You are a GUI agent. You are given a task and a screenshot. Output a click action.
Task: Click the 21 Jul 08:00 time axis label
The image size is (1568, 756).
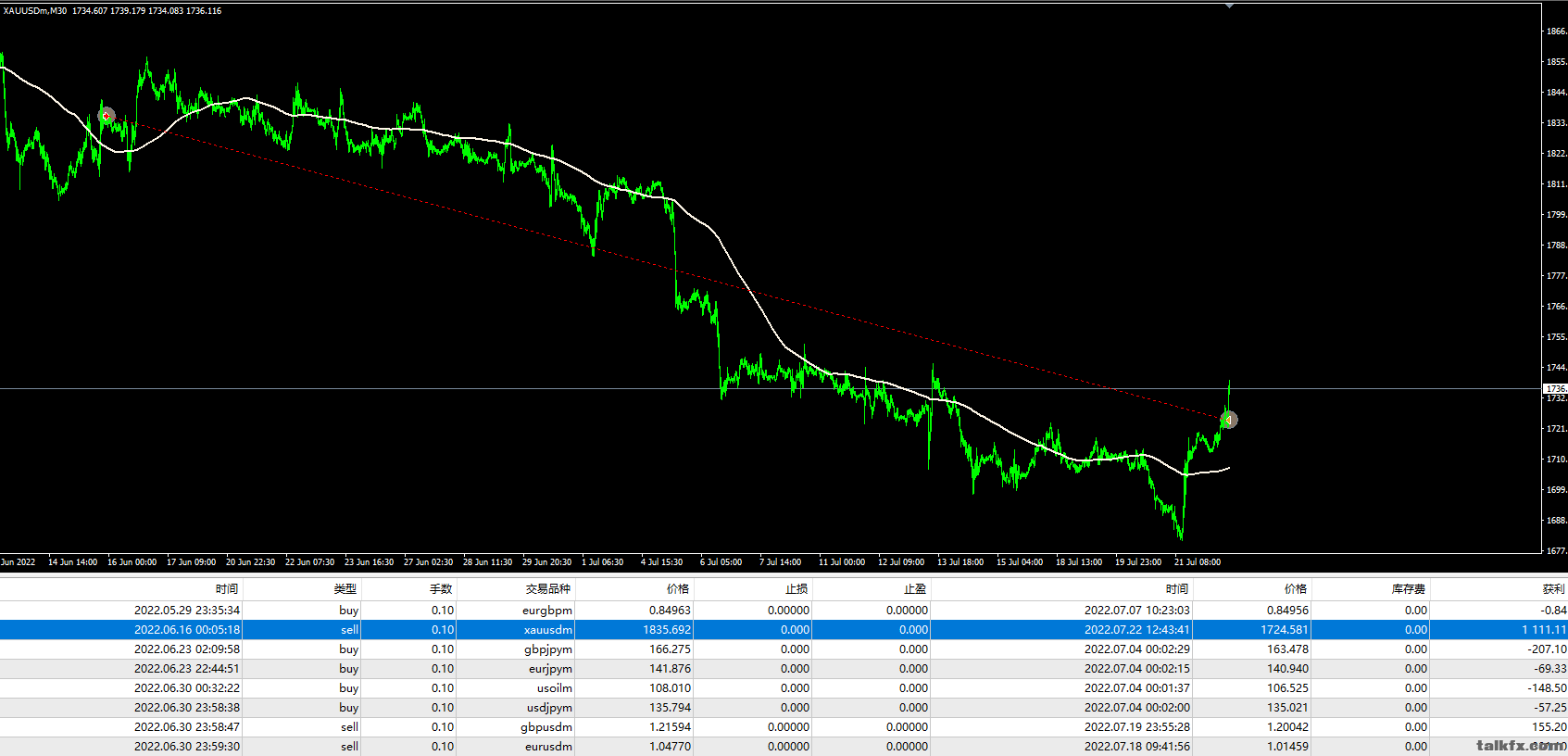pyautogui.click(x=1198, y=562)
